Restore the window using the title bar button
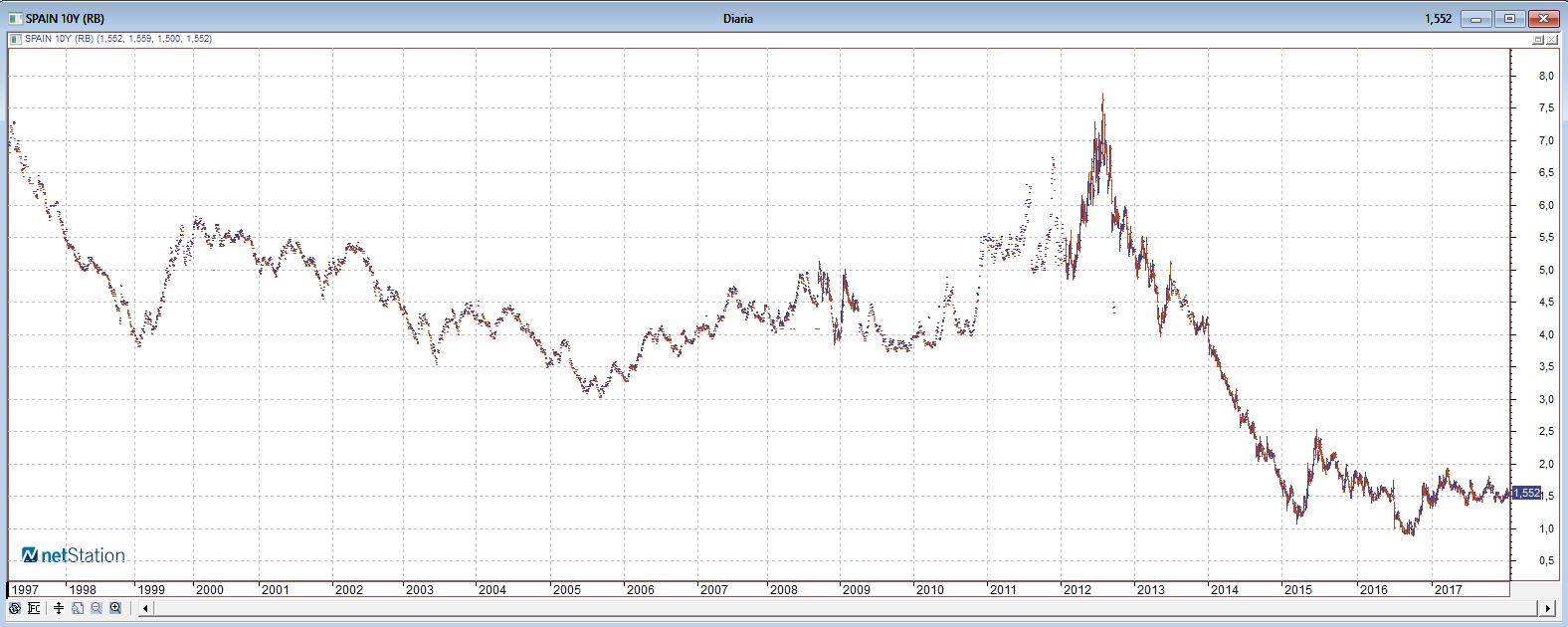 pos(1509,18)
